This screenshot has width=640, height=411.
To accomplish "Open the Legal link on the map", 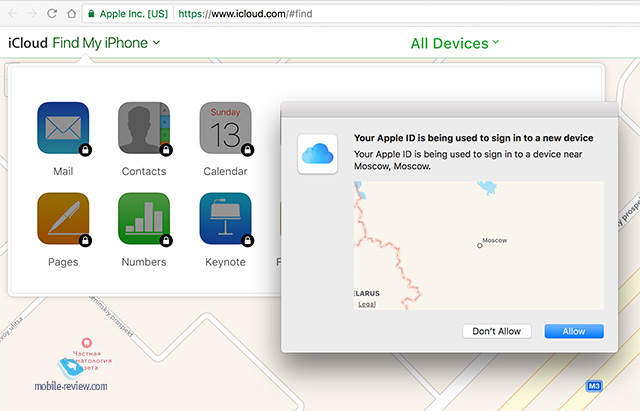I will coord(367,304).
